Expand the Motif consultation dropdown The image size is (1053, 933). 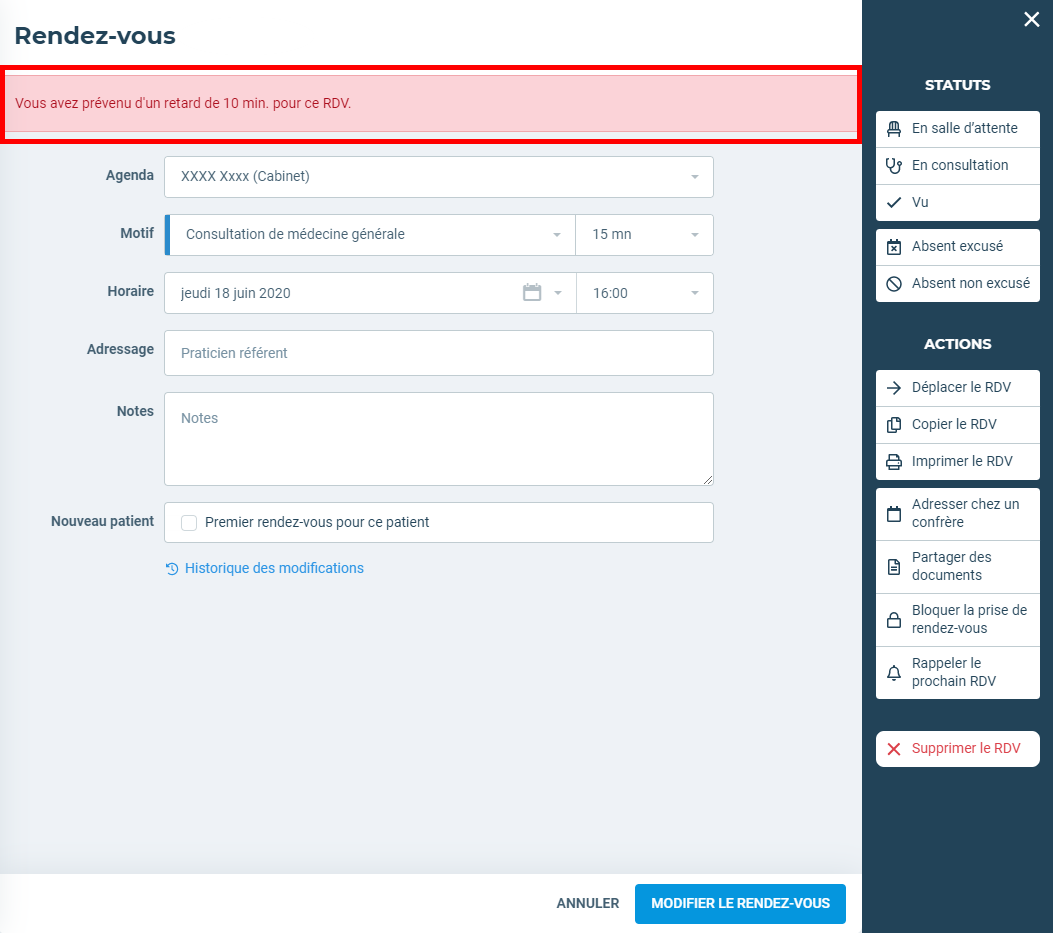coord(370,235)
